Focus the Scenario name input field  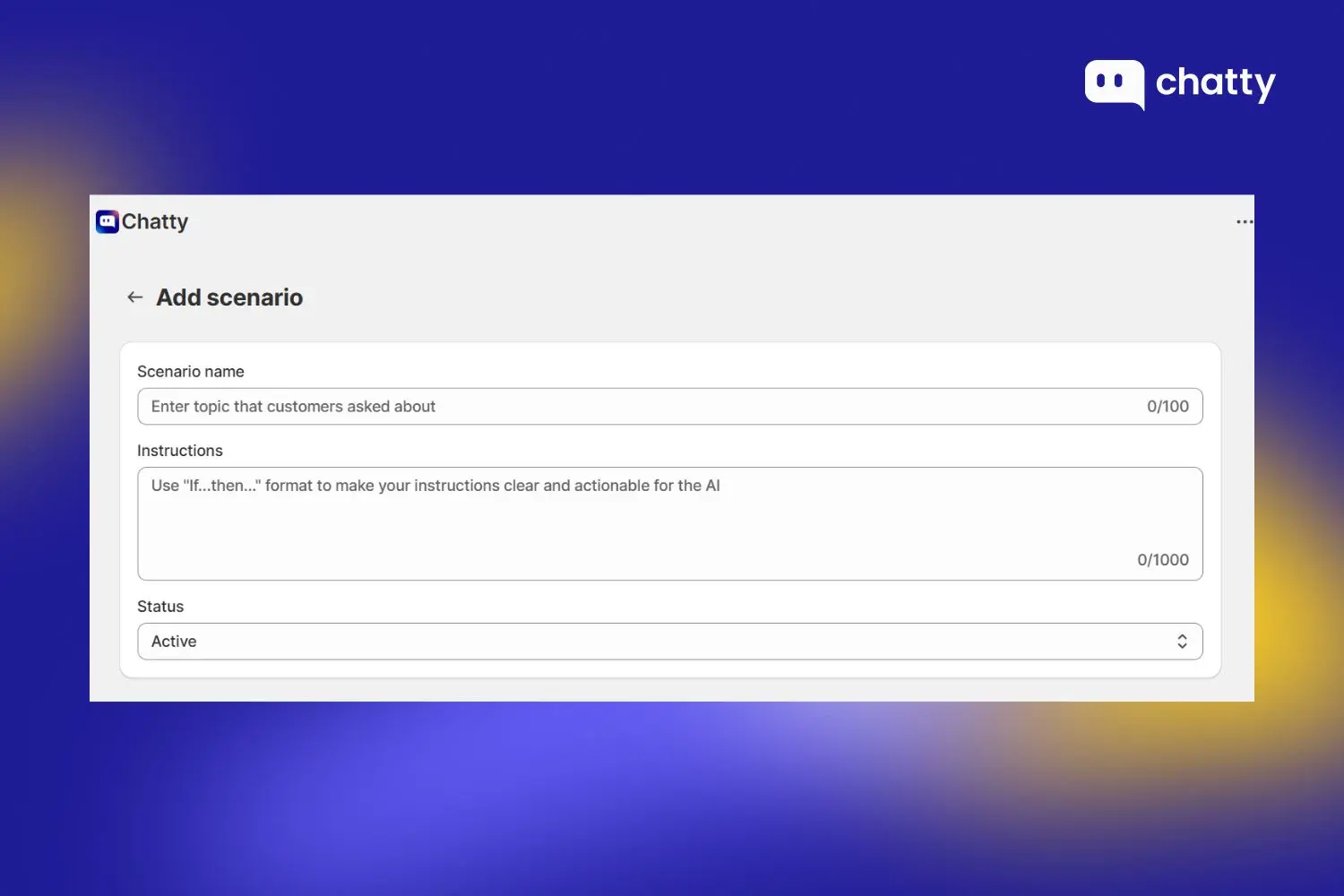[x=670, y=407]
